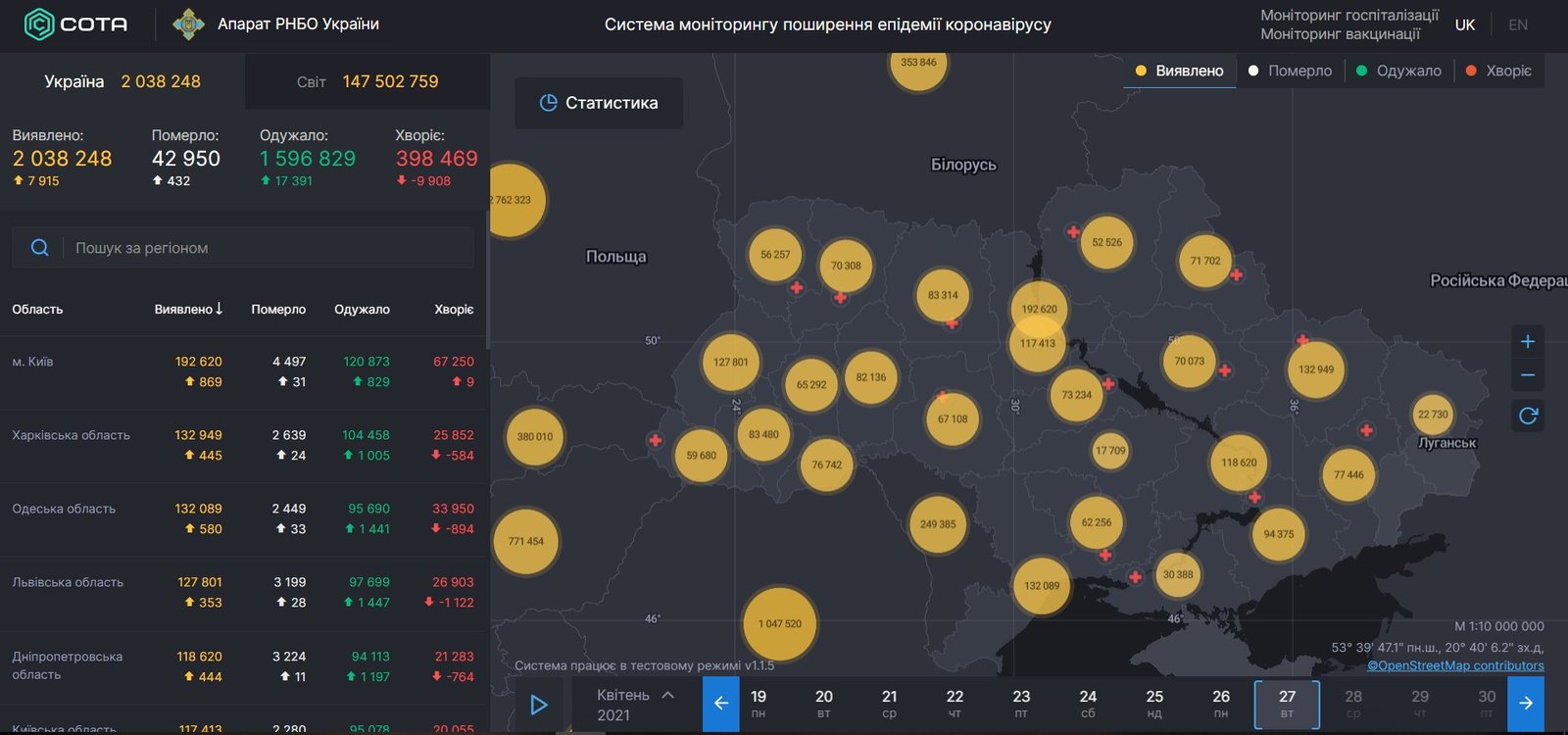Select the 127 801 Lviv bubble
The width and height of the screenshot is (1568, 735).
(730, 362)
